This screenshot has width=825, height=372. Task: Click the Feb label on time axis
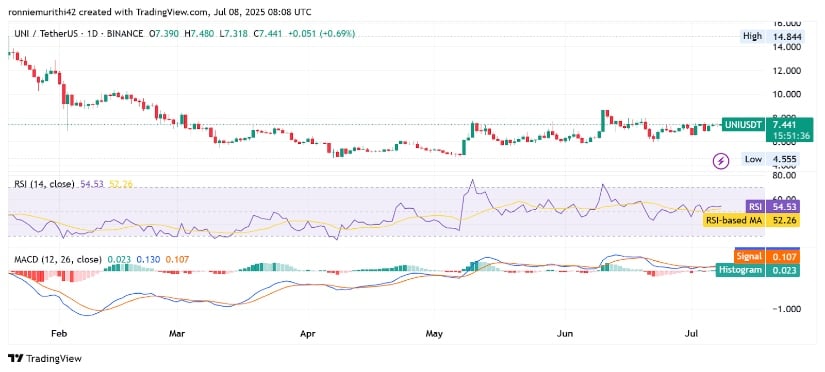tap(60, 334)
